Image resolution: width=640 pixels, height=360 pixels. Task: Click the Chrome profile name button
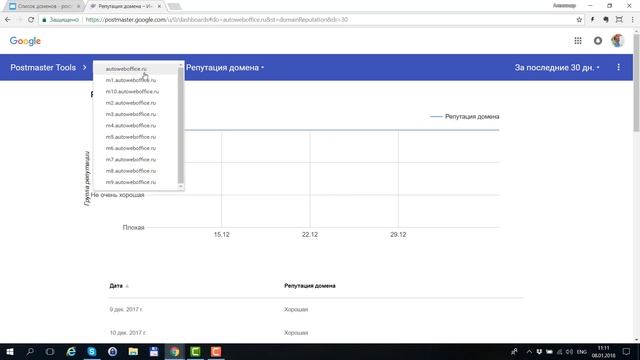(564, 6)
